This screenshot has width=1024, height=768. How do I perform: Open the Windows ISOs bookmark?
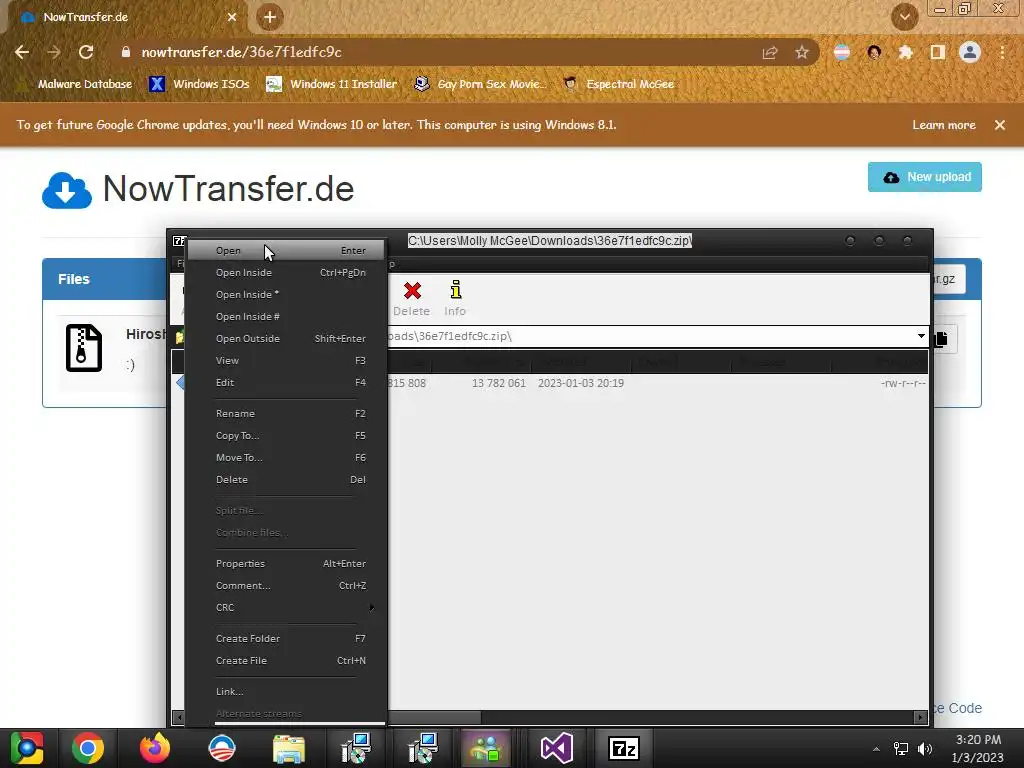199,84
